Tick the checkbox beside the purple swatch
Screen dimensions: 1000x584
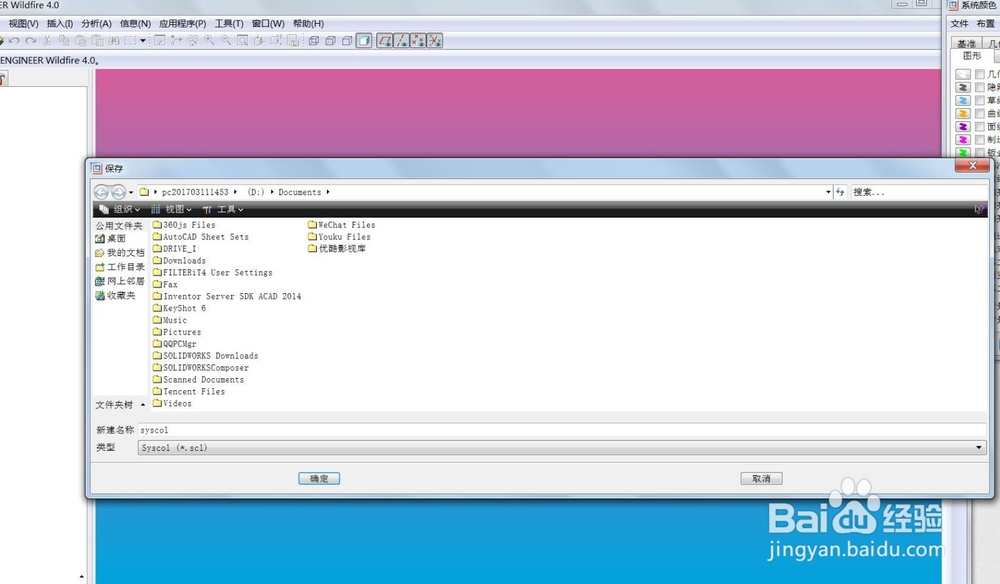point(980,127)
